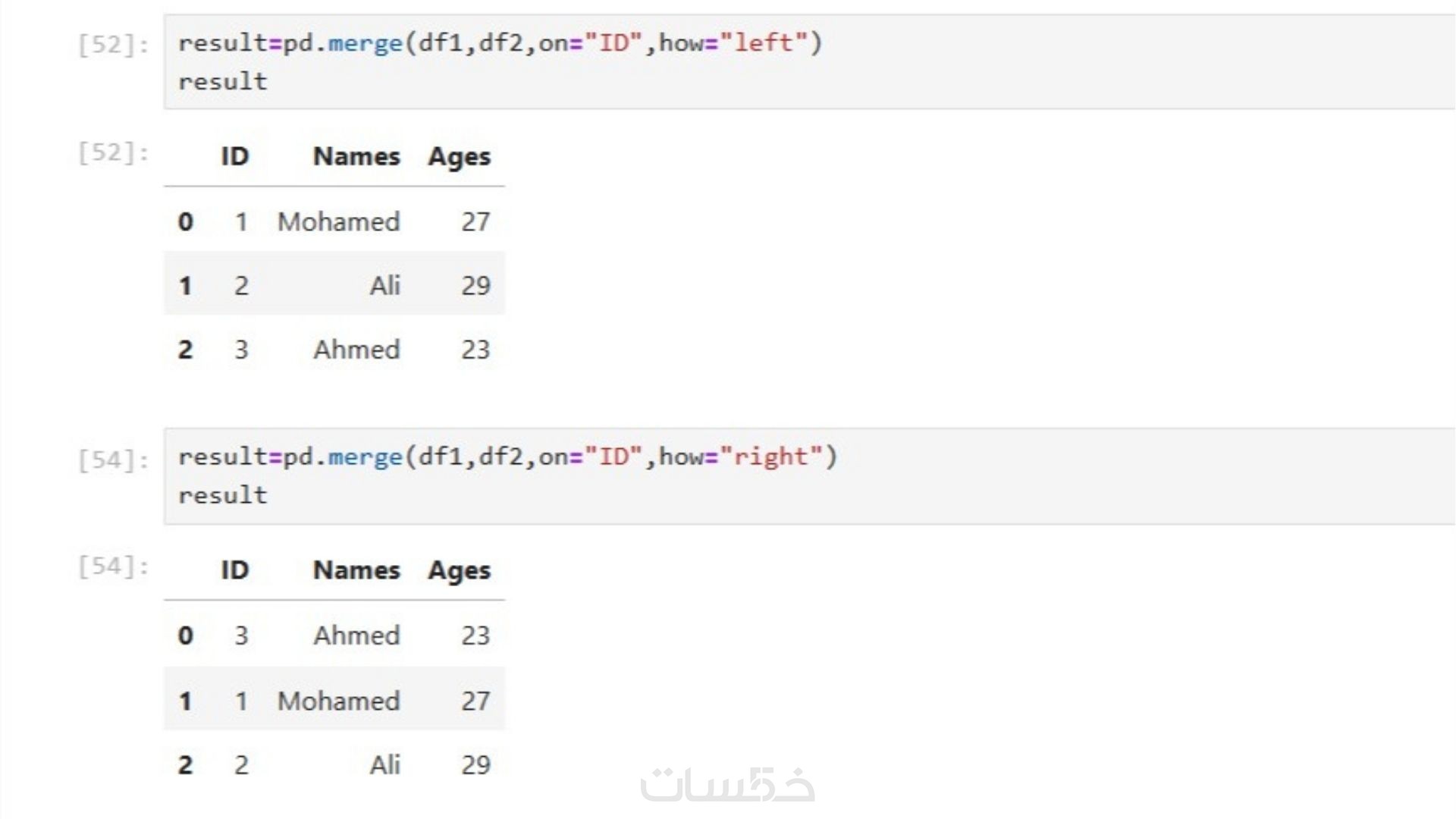
Task: Click into the how="right" merge code cell
Action: click(x=986, y=476)
